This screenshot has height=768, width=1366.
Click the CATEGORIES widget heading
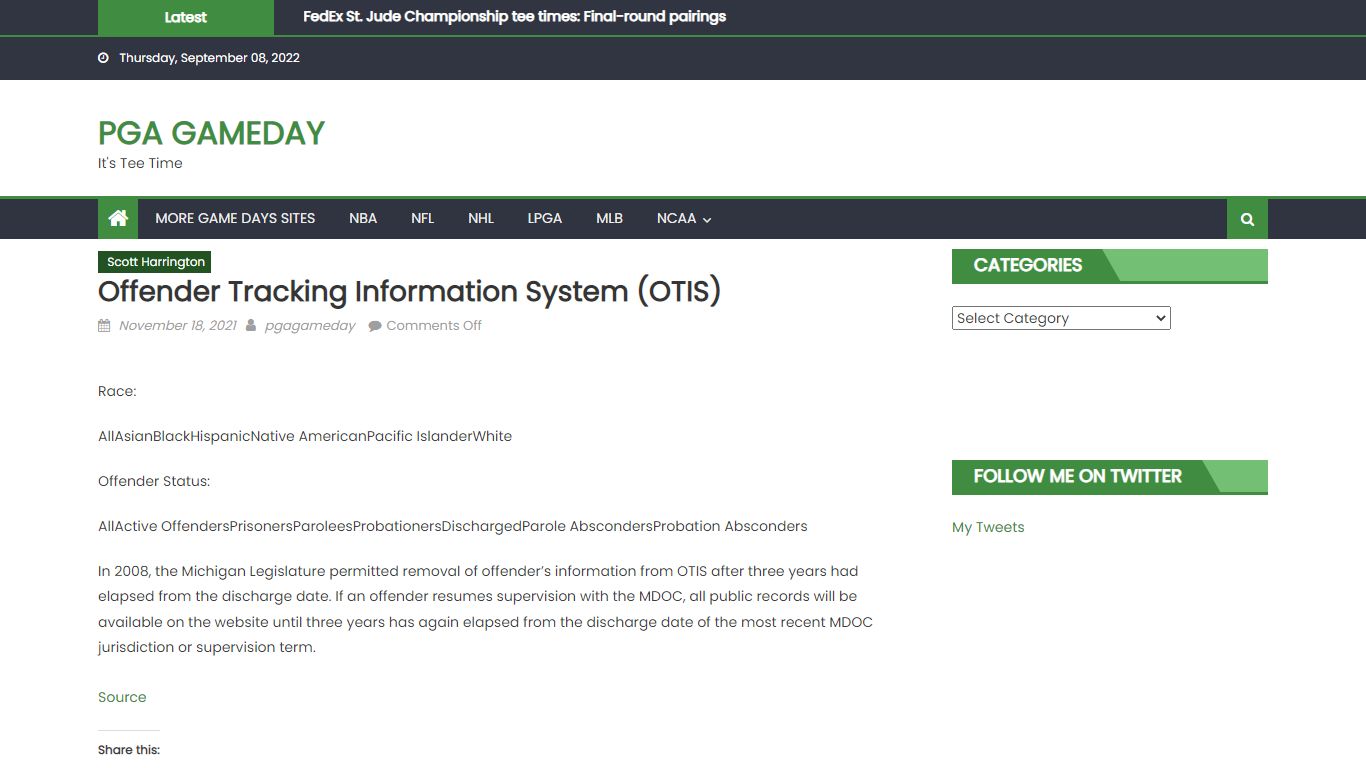[1028, 265]
